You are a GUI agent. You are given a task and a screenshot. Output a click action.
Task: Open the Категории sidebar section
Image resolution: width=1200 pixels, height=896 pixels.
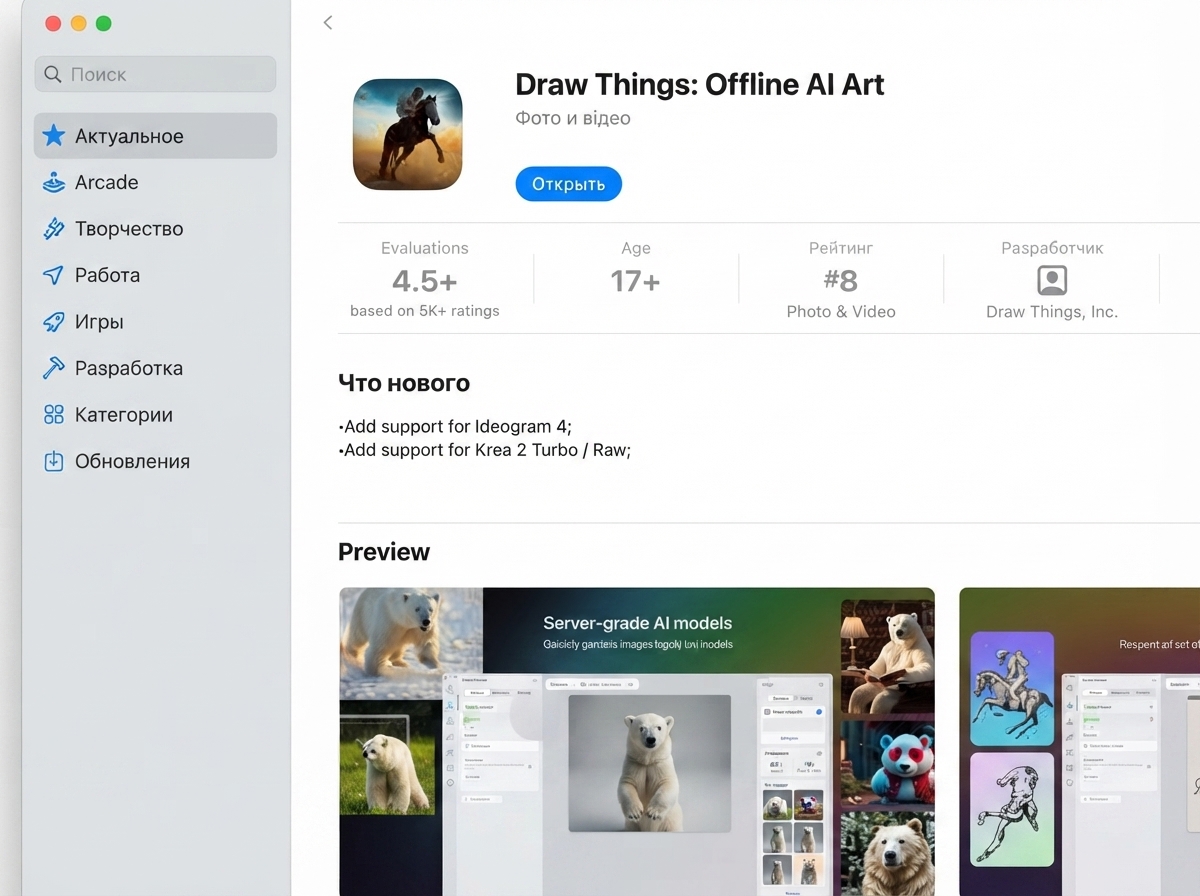coord(155,415)
